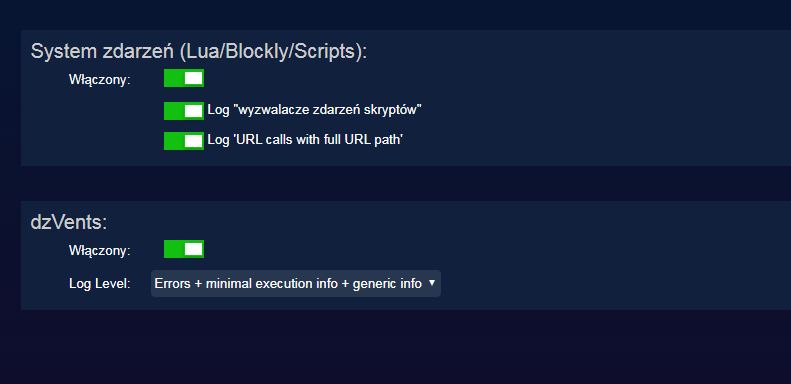791x384 pixels.
Task: Disable the System zdarzeń Włączony toggle
Action: click(184, 78)
